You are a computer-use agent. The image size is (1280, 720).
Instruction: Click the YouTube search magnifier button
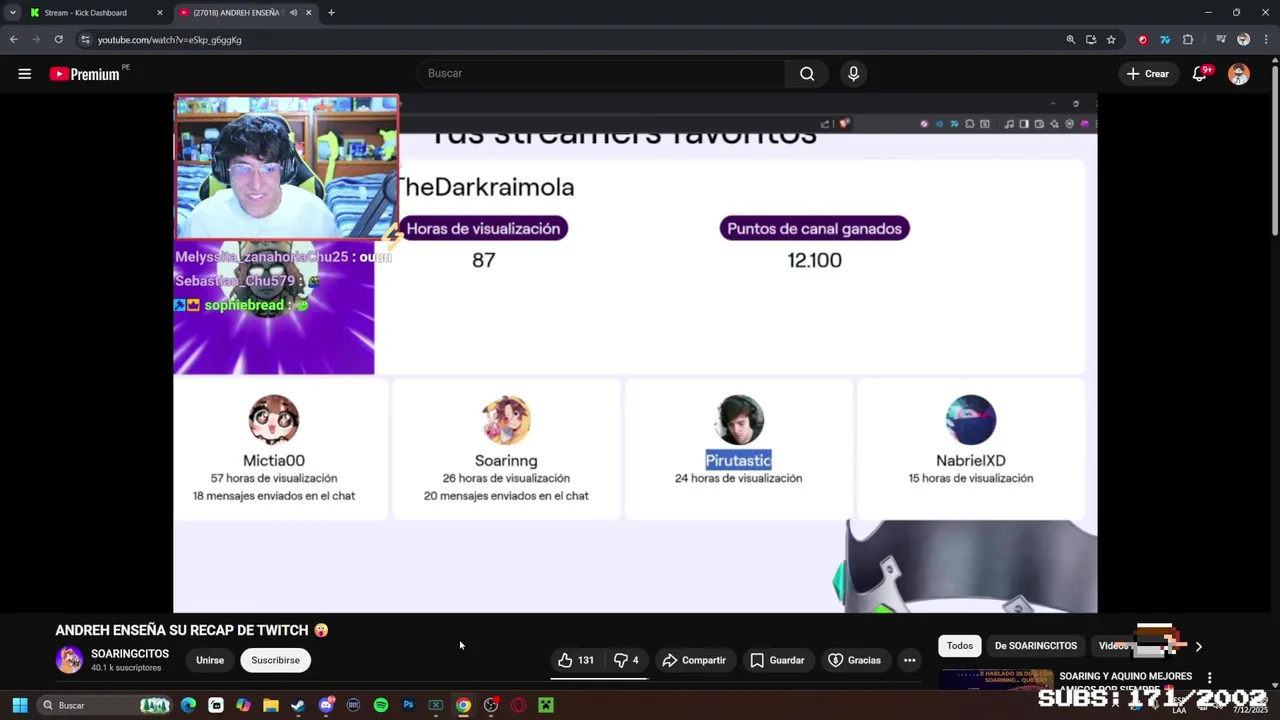[807, 74]
